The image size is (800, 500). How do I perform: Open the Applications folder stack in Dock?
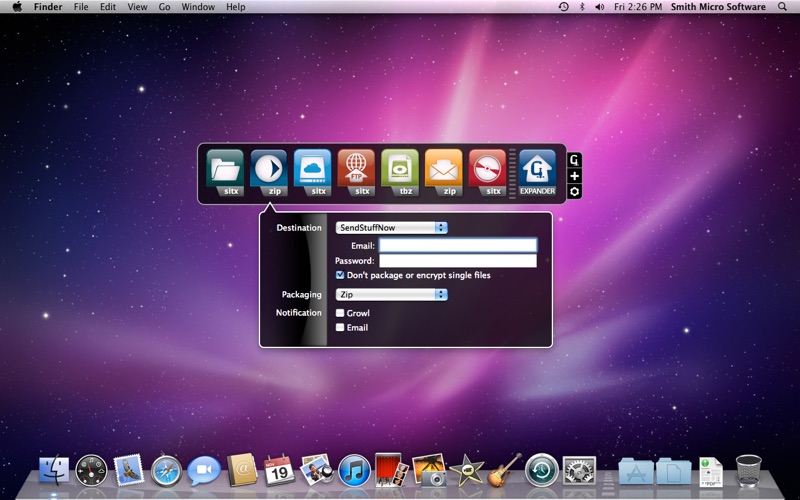[636, 470]
